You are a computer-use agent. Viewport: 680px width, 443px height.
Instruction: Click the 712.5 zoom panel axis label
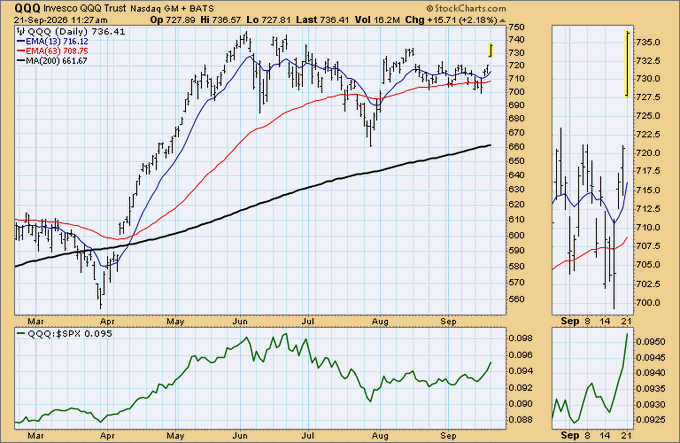(648, 209)
